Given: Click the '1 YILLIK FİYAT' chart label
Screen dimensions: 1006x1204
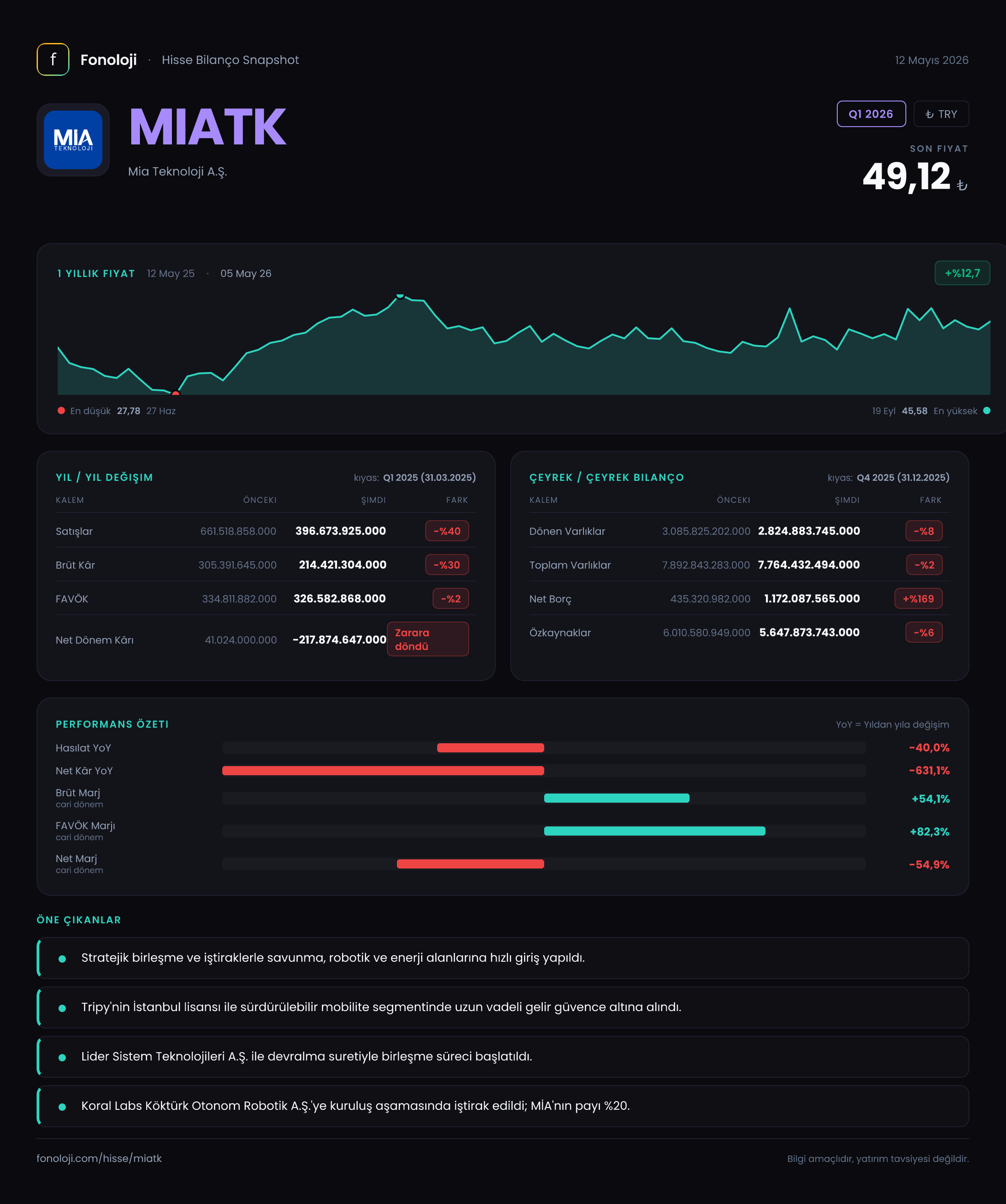Looking at the screenshot, I should pyautogui.click(x=96, y=273).
